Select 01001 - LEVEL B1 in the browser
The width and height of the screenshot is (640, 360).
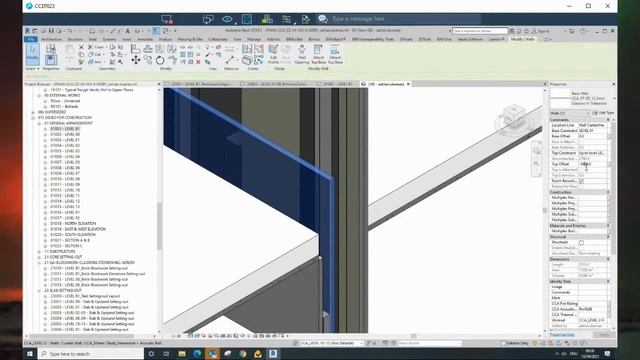[x=65, y=129]
